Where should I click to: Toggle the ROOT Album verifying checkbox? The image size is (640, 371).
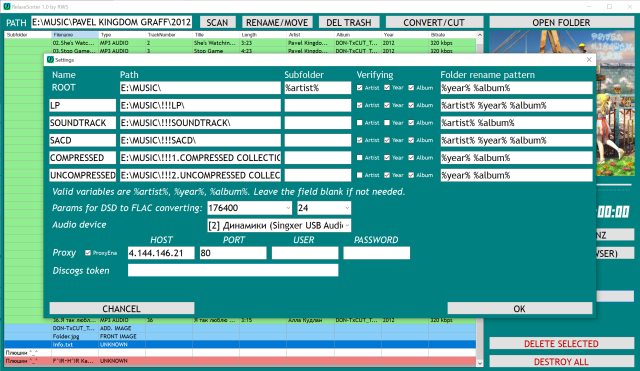click(x=411, y=88)
